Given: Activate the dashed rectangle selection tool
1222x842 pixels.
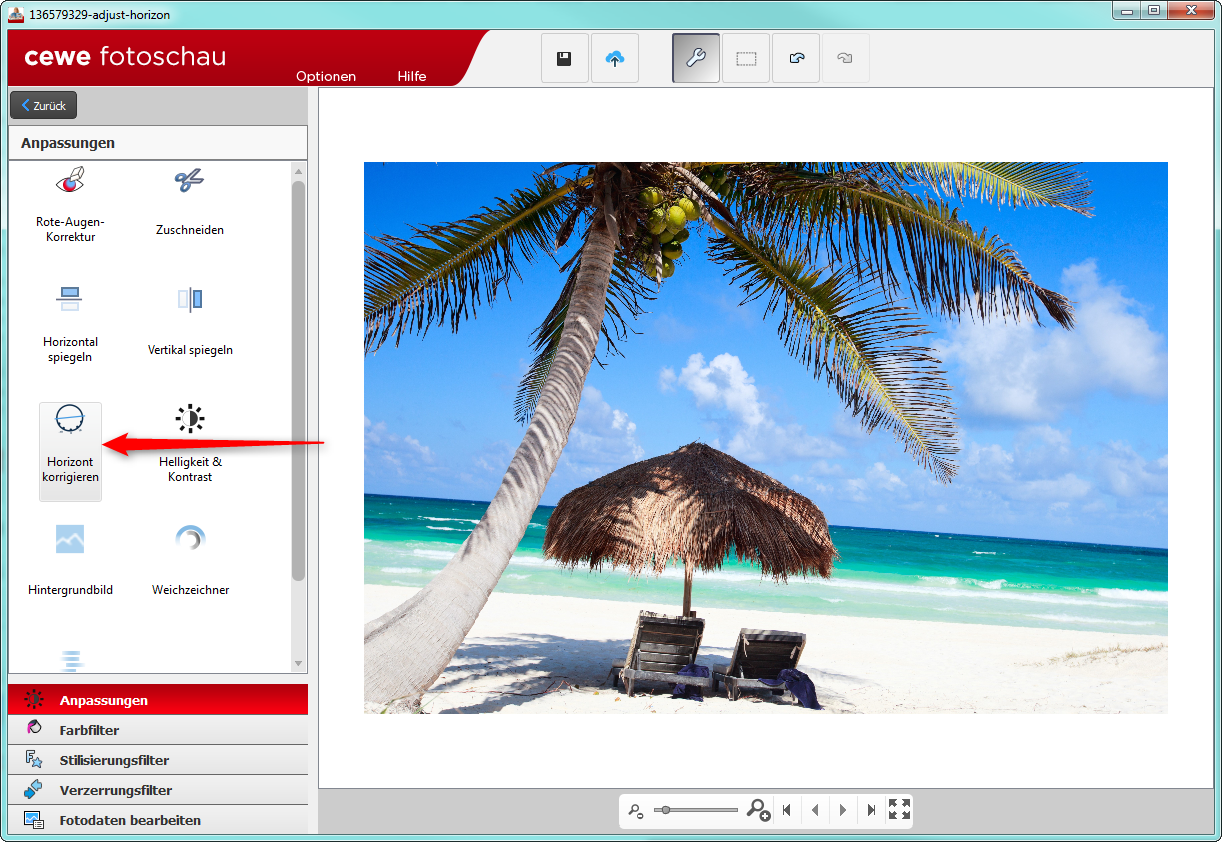Looking at the screenshot, I should [x=746, y=59].
